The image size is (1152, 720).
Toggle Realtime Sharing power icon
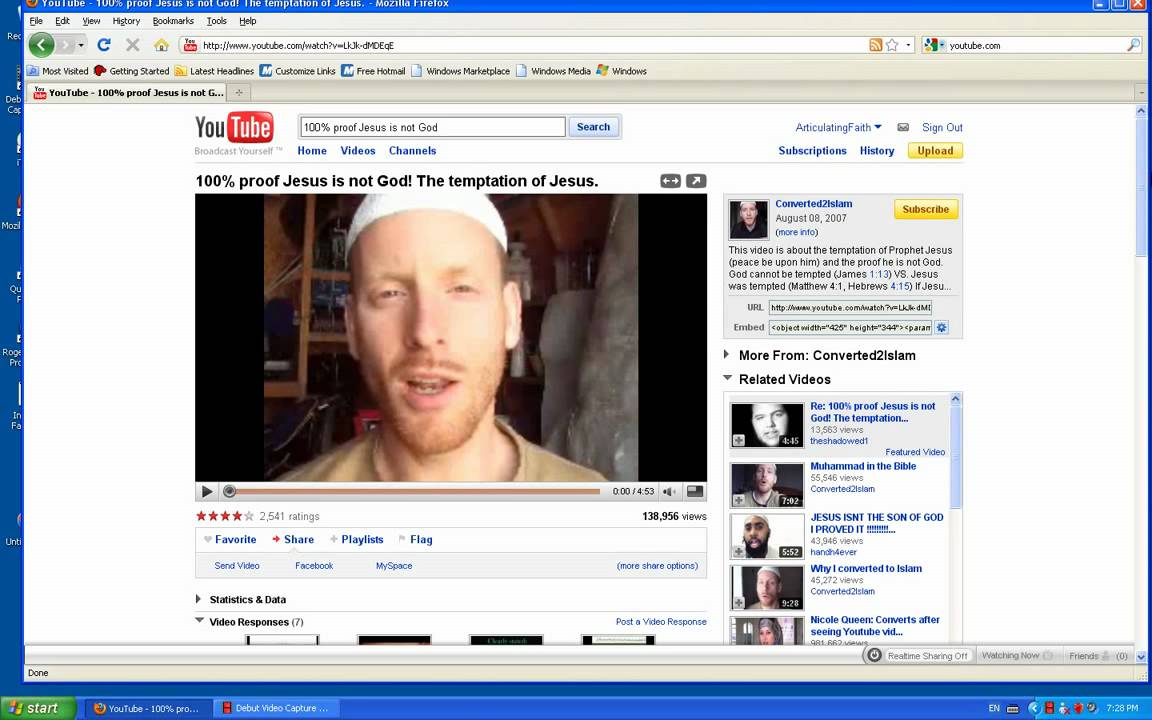874,655
